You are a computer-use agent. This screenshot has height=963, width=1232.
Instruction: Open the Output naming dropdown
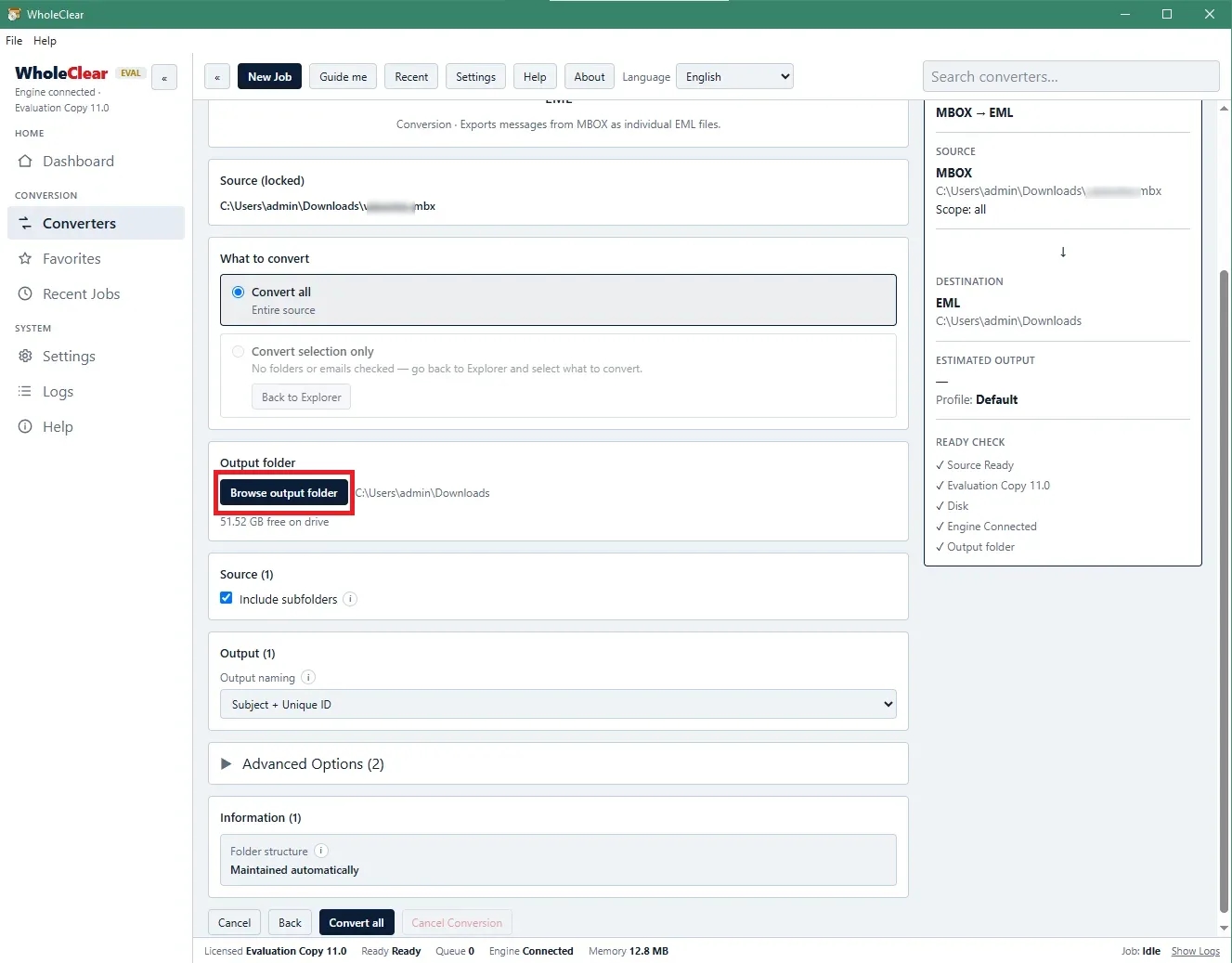click(x=558, y=704)
